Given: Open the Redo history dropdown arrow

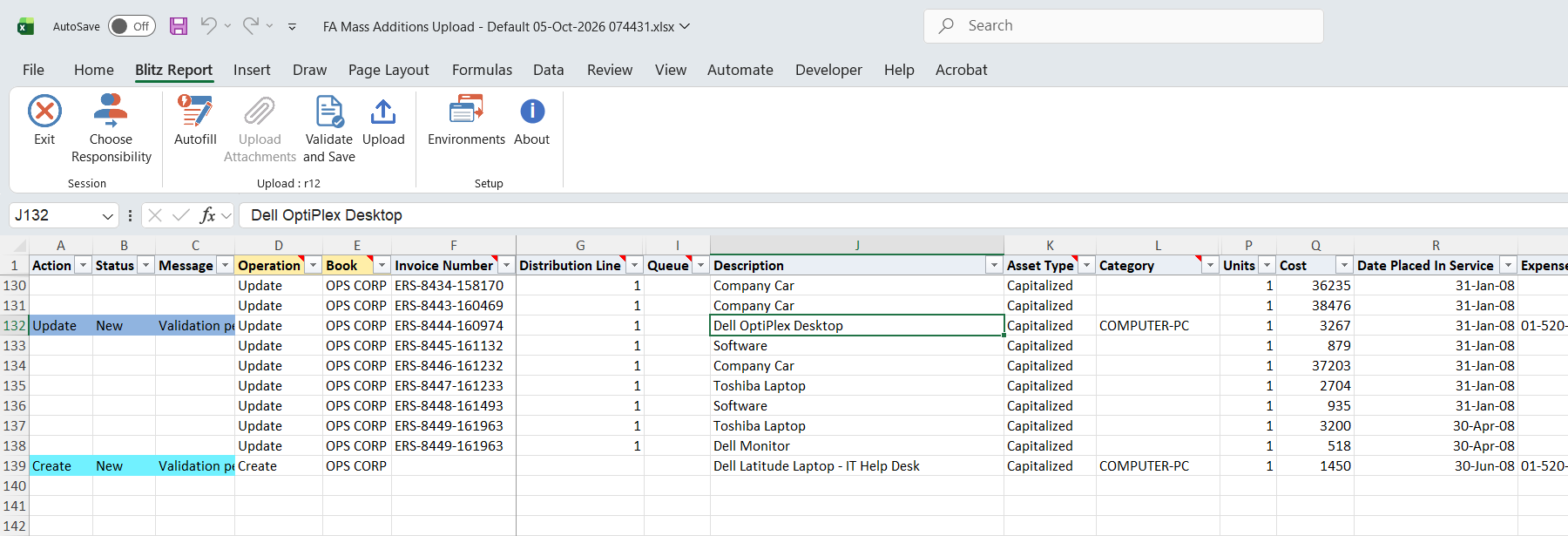Looking at the screenshot, I should [269, 26].
